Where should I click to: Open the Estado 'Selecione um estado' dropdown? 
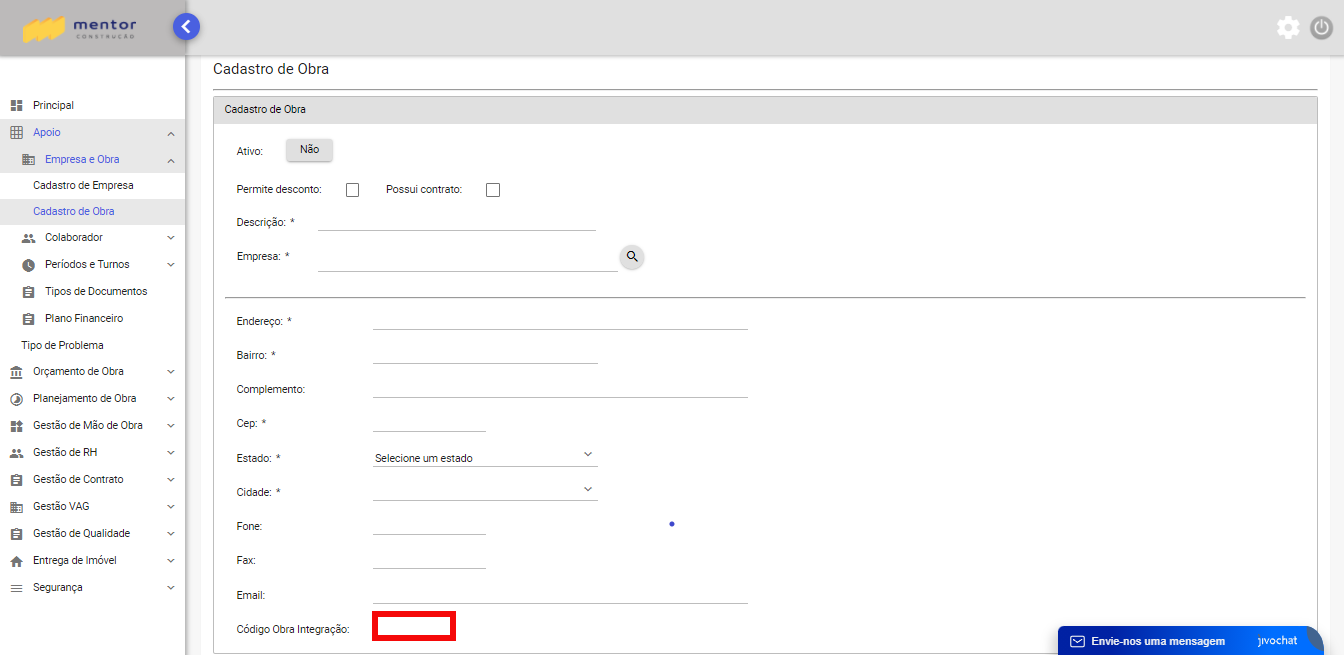click(x=485, y=457)
